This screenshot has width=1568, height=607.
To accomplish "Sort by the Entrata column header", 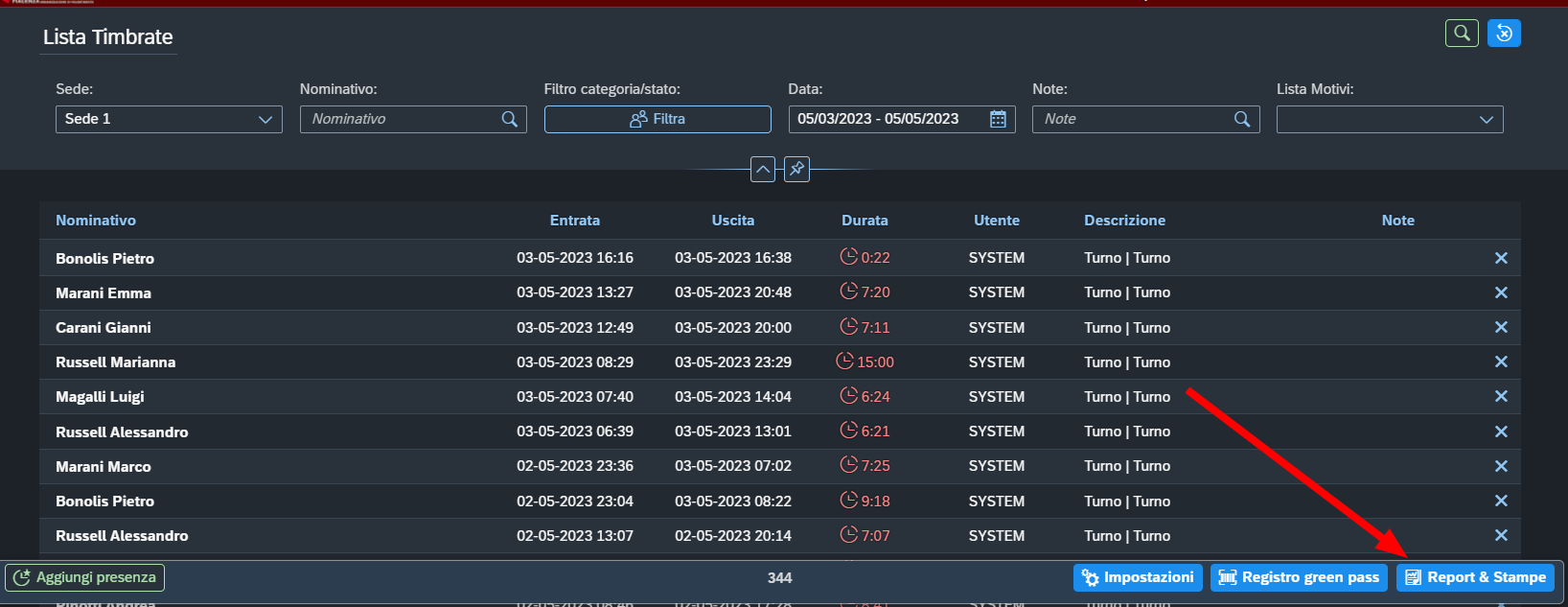I will tap(575, 221).
